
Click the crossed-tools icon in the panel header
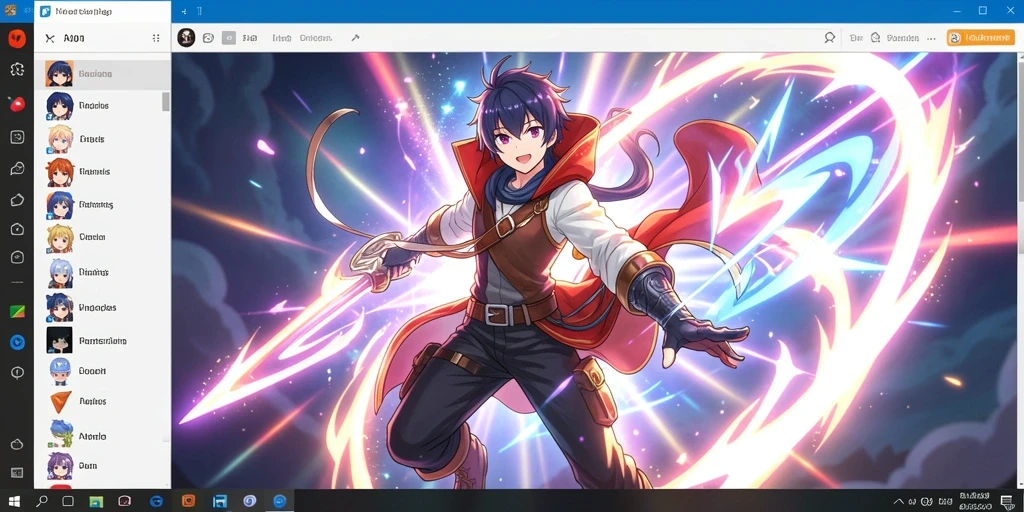tap(50, 39)
